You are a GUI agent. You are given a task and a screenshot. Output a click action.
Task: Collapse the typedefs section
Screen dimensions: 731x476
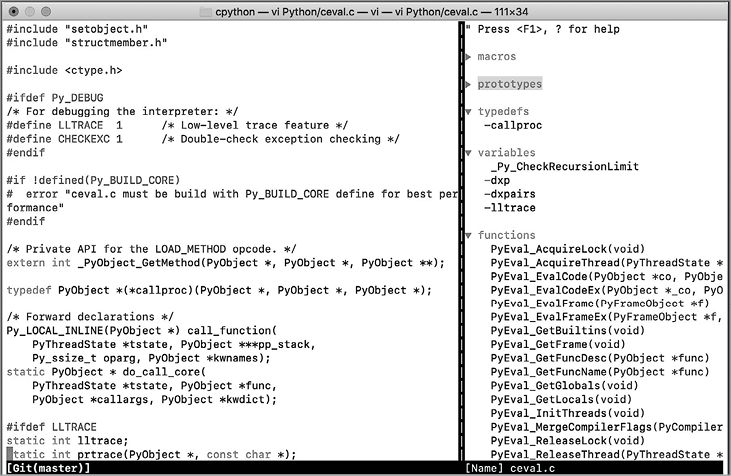tap(469, 112)
